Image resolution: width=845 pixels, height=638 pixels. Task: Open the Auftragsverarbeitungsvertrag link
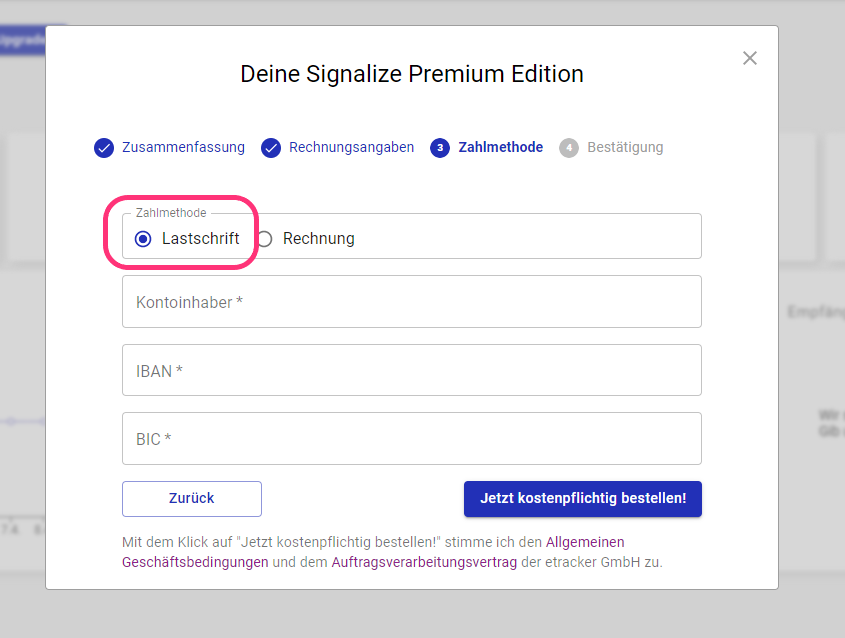click(424, 562)
